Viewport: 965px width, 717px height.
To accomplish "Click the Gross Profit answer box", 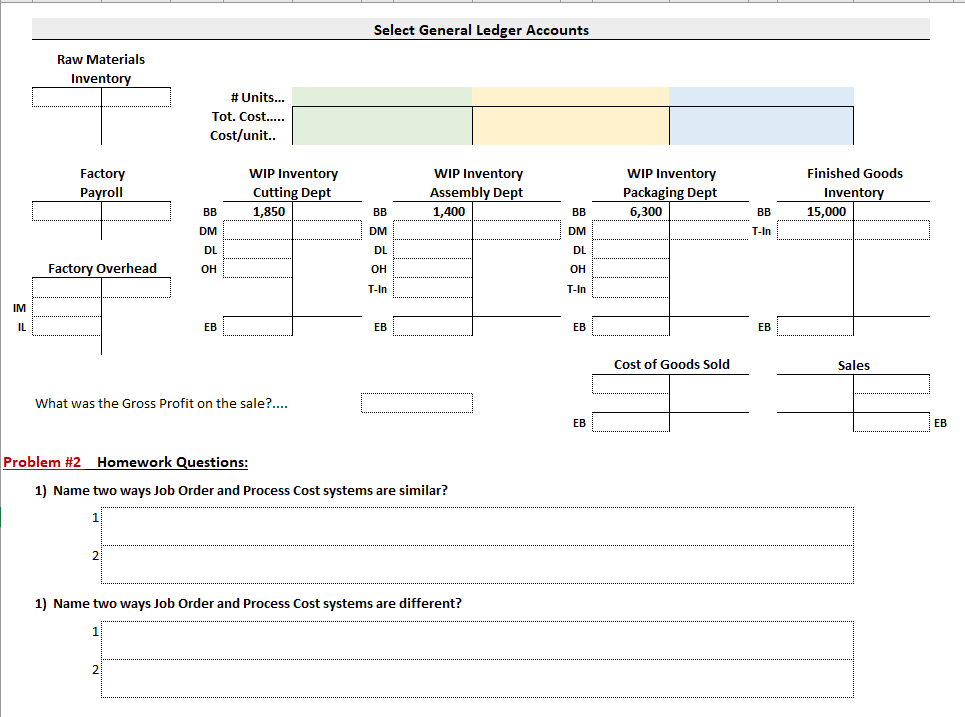I will tap(417, 403).
